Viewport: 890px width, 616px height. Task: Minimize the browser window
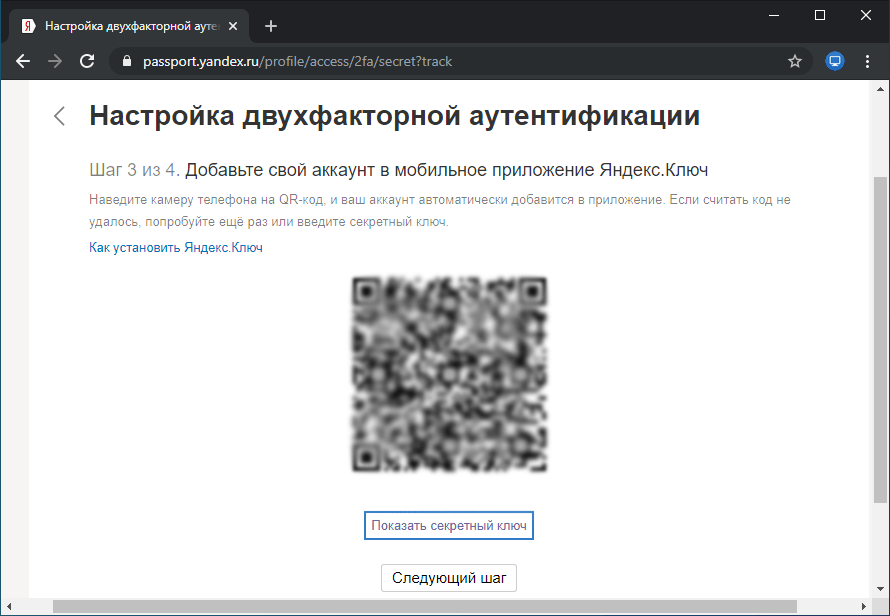pyautogui.click(x=774, y=15)
